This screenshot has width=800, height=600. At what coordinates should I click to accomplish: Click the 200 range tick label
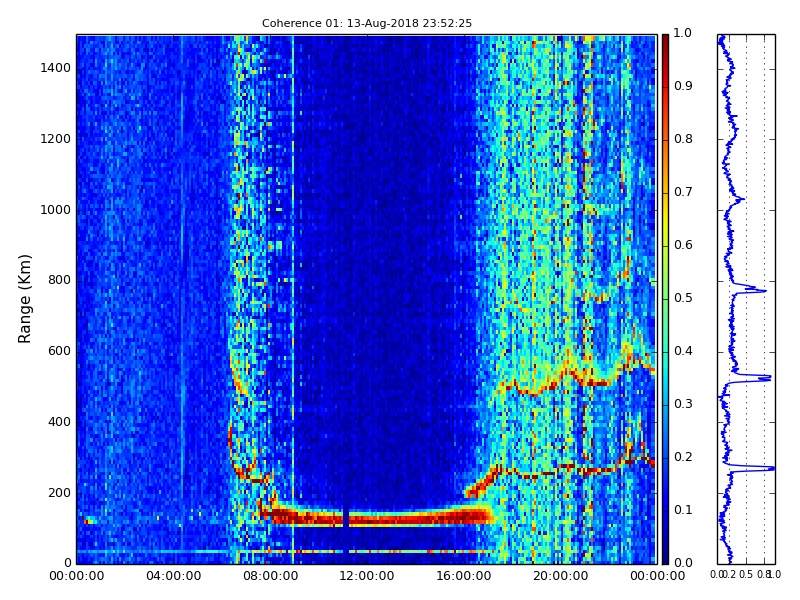pos(59,493)
